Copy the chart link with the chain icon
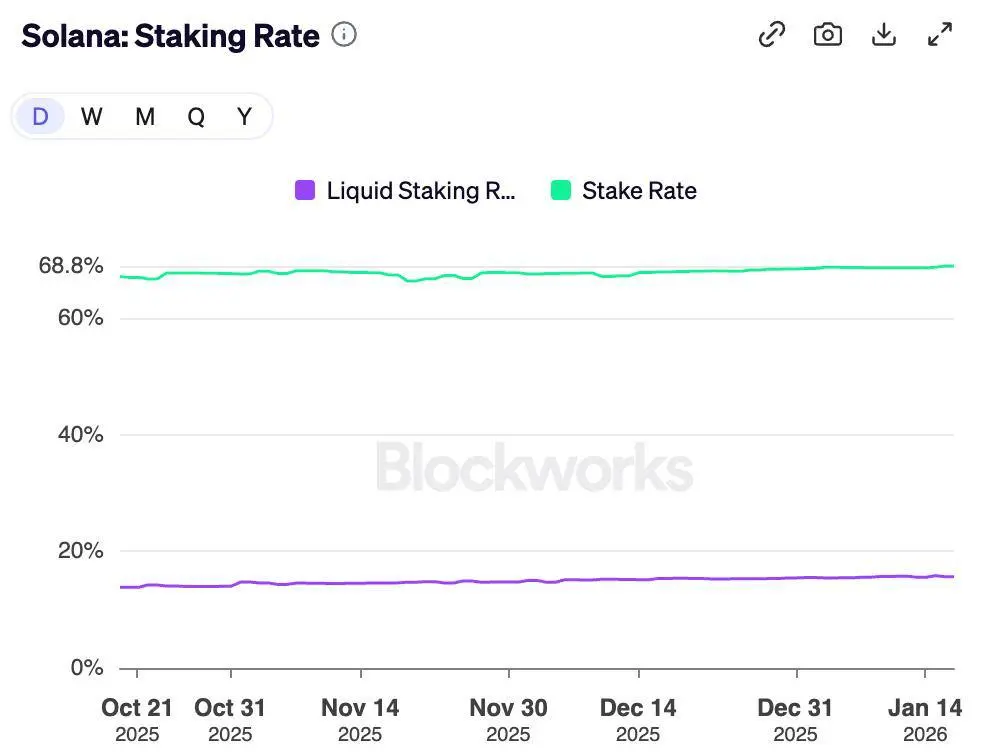Screen dimensions: 982x754 (772, 35)
